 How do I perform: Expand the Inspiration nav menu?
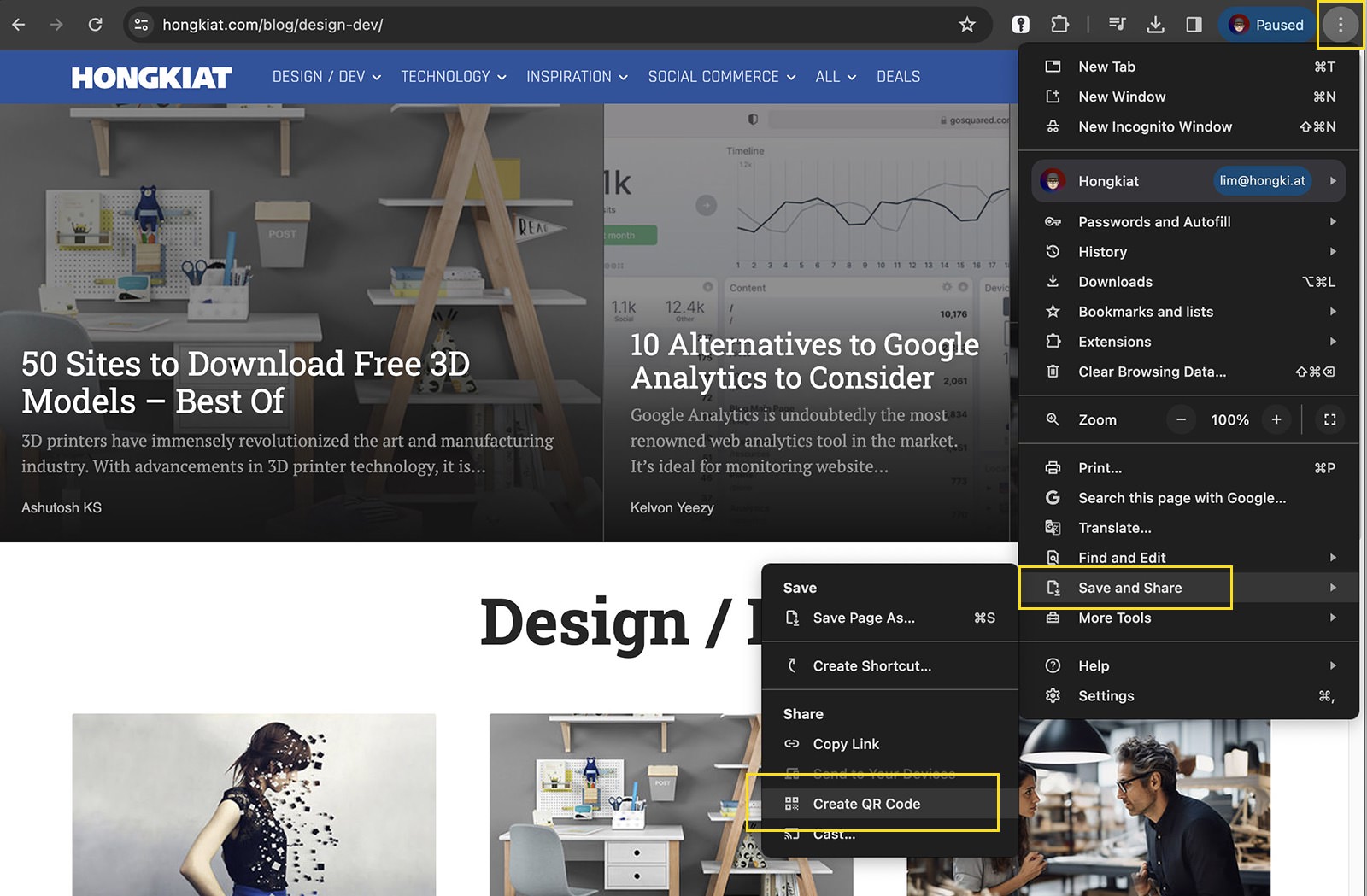577,77
